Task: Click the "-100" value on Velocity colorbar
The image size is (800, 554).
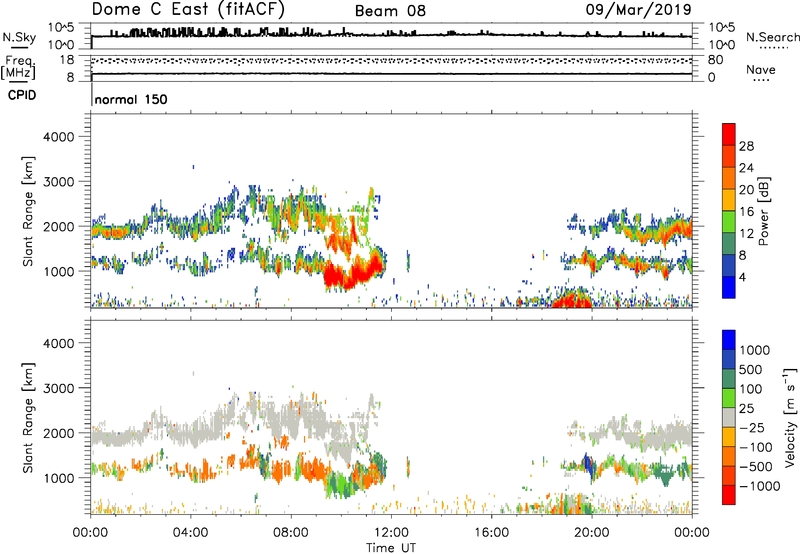Action: pyautogui.click(x=756, y=447)
